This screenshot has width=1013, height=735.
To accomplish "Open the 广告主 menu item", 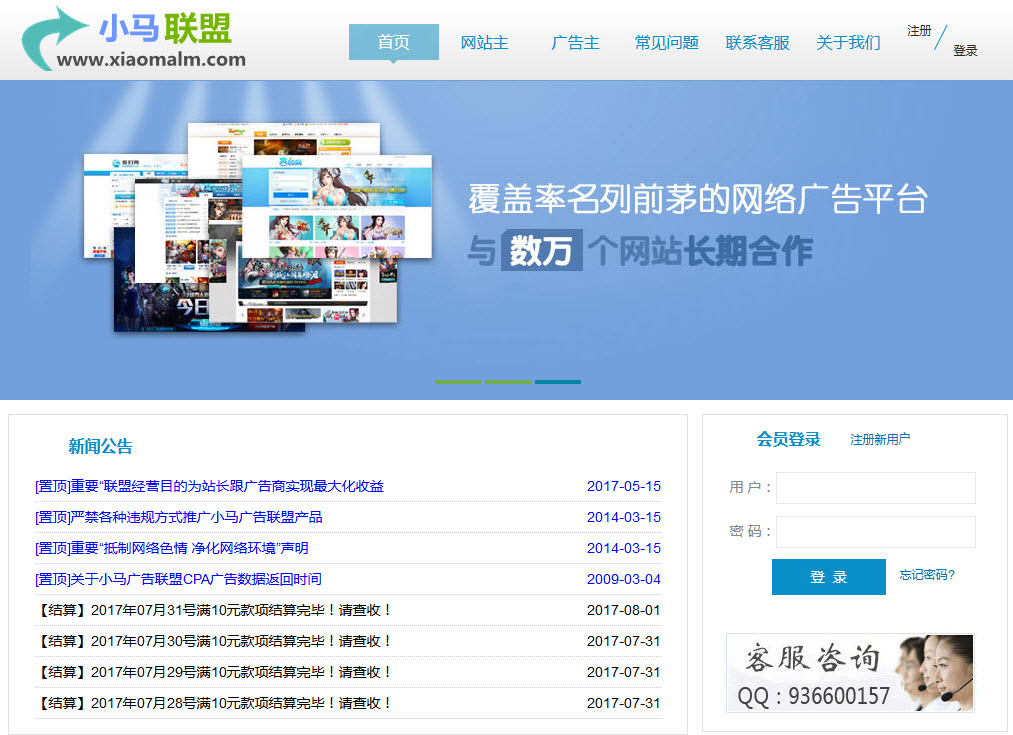I will point(575,43).
